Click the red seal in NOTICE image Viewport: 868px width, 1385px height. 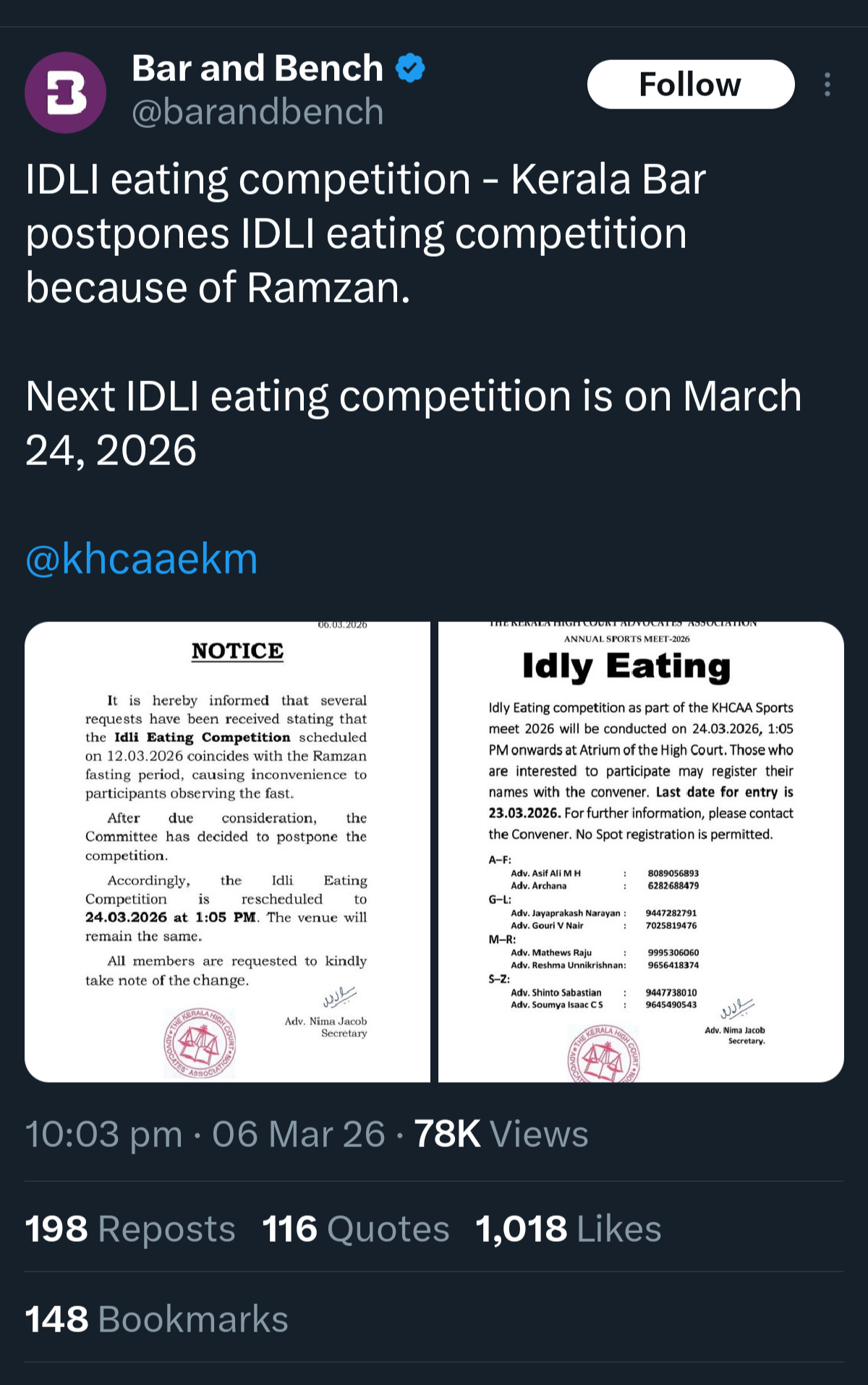pos(200,1044)
